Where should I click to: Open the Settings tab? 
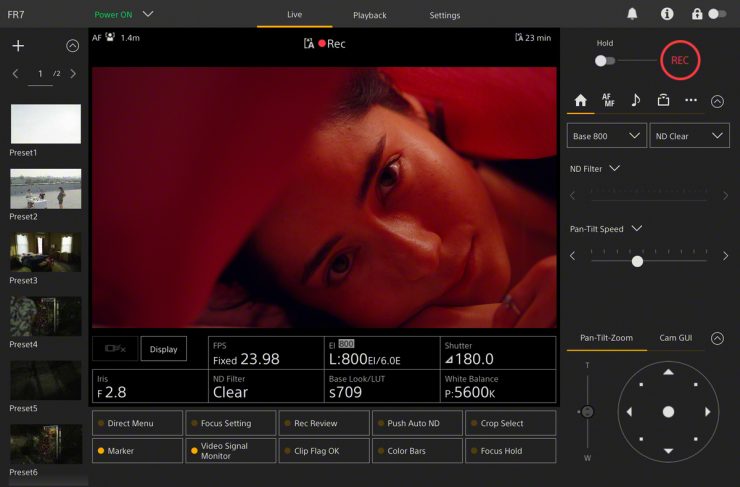point(445,15)
